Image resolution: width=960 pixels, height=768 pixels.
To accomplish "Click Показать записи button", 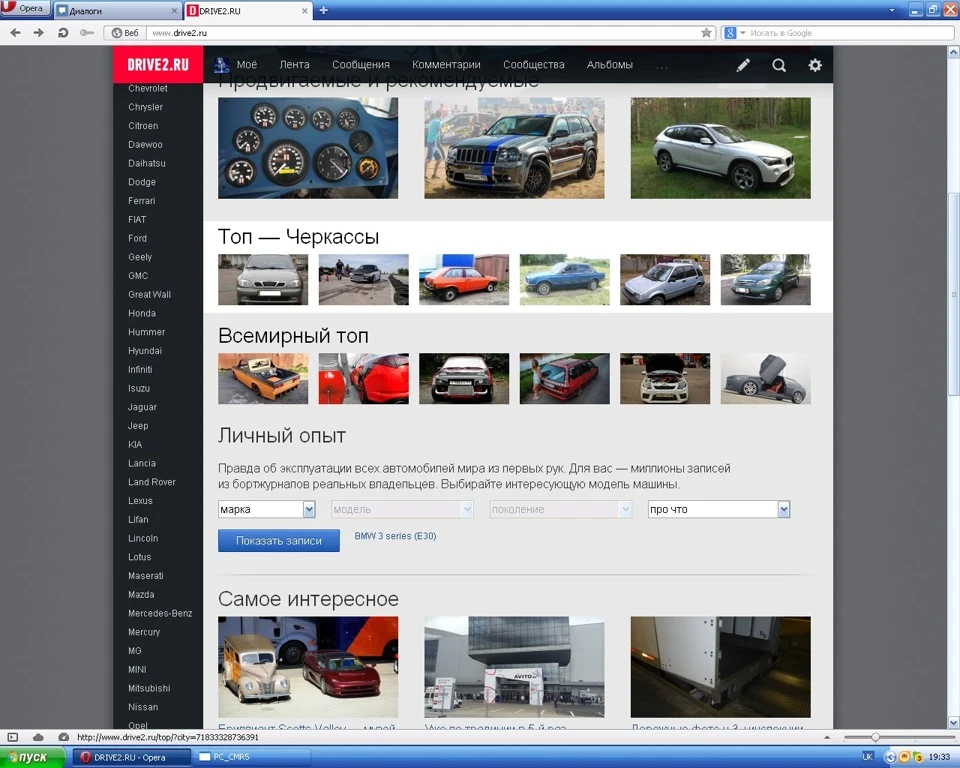I will click(279, 541).
